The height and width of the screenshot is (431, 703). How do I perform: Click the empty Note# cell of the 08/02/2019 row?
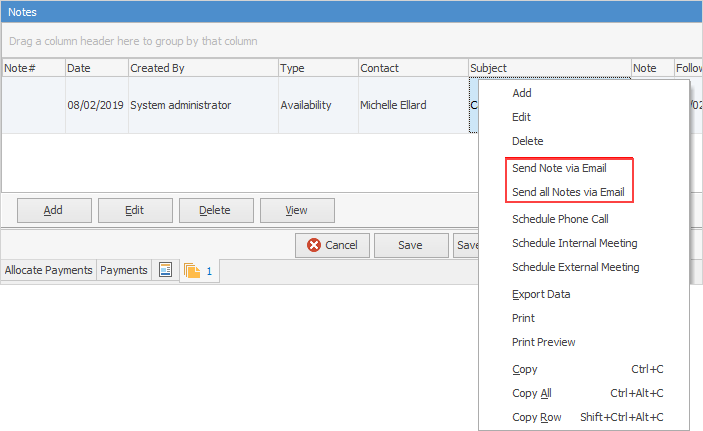click(34, 105)
